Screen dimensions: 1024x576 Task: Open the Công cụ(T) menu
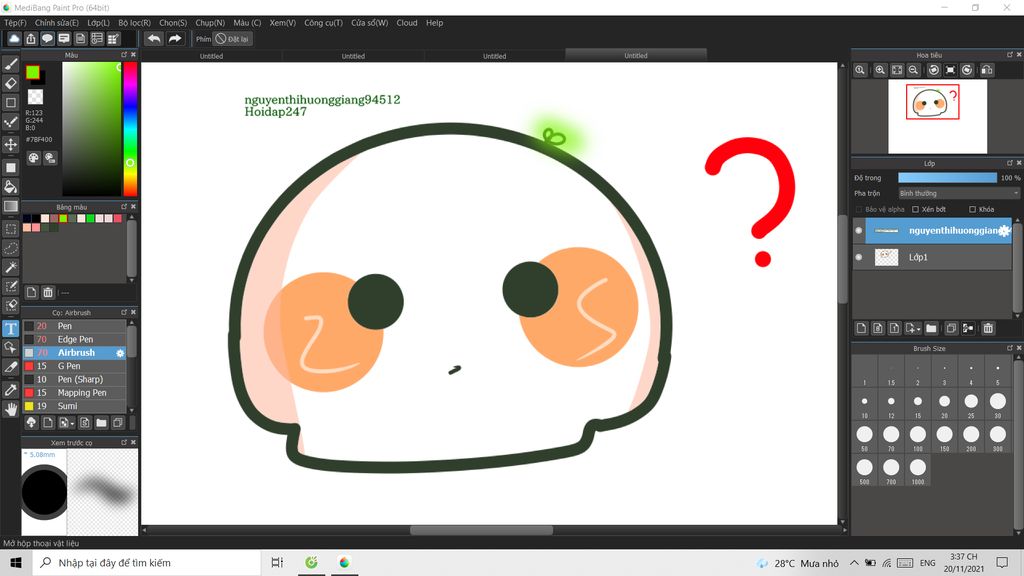point(323,22)
